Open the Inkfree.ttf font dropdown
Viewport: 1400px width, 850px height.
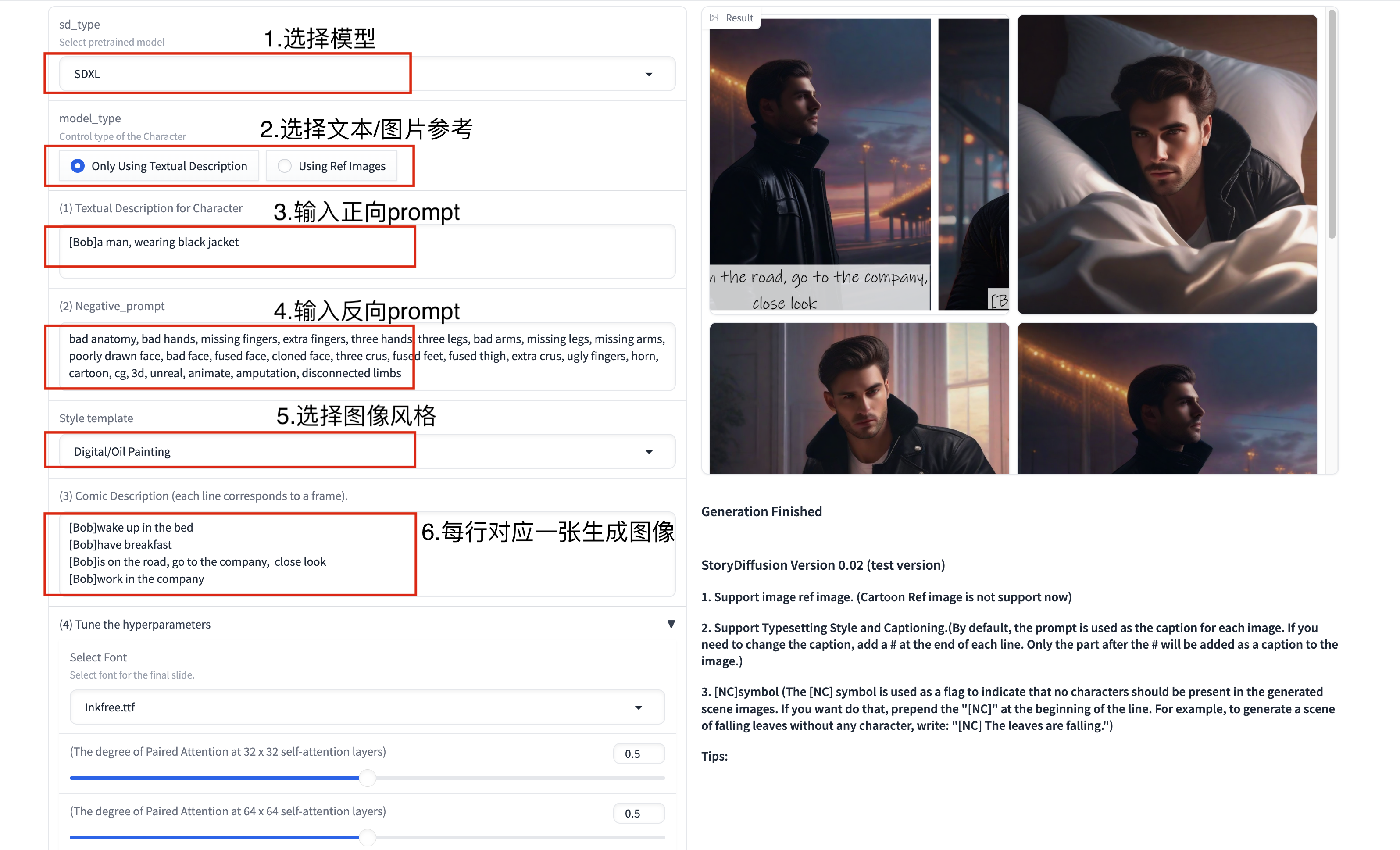pyautogui.click(x=367, y=707)
